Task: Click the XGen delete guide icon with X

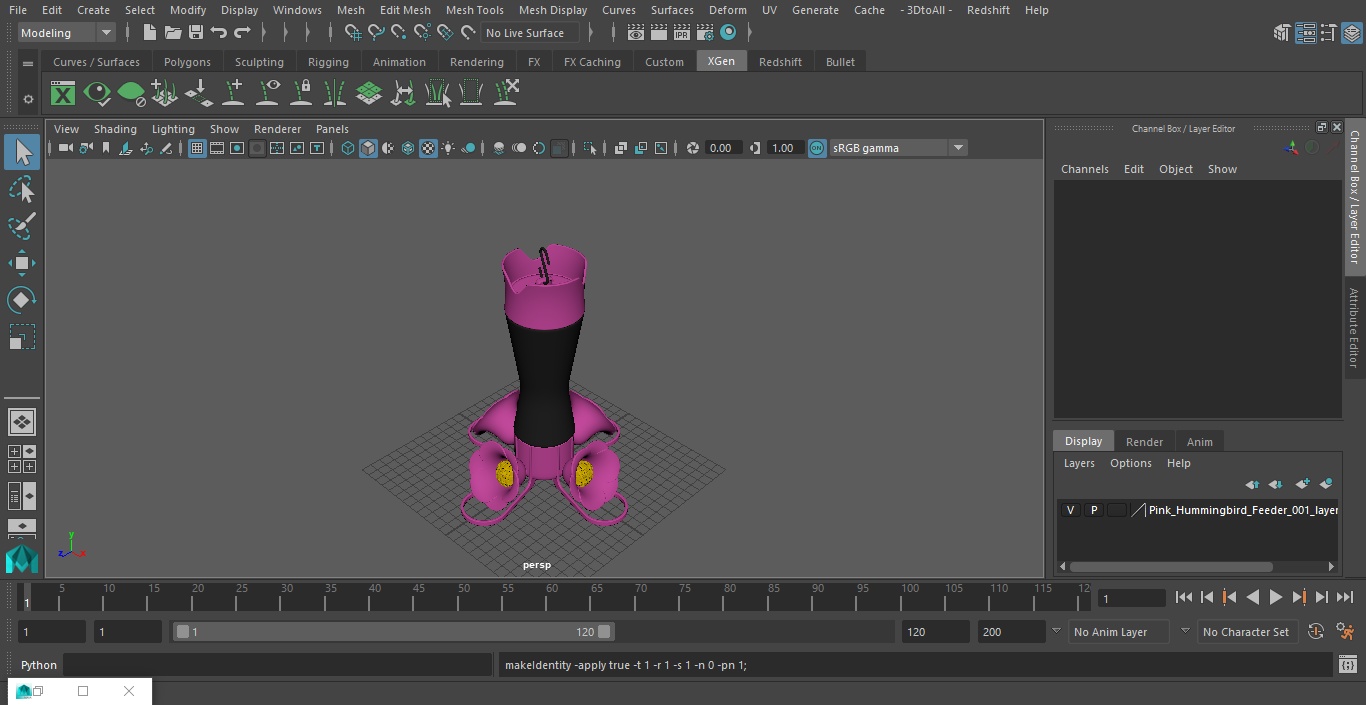Action: (505, 94)
